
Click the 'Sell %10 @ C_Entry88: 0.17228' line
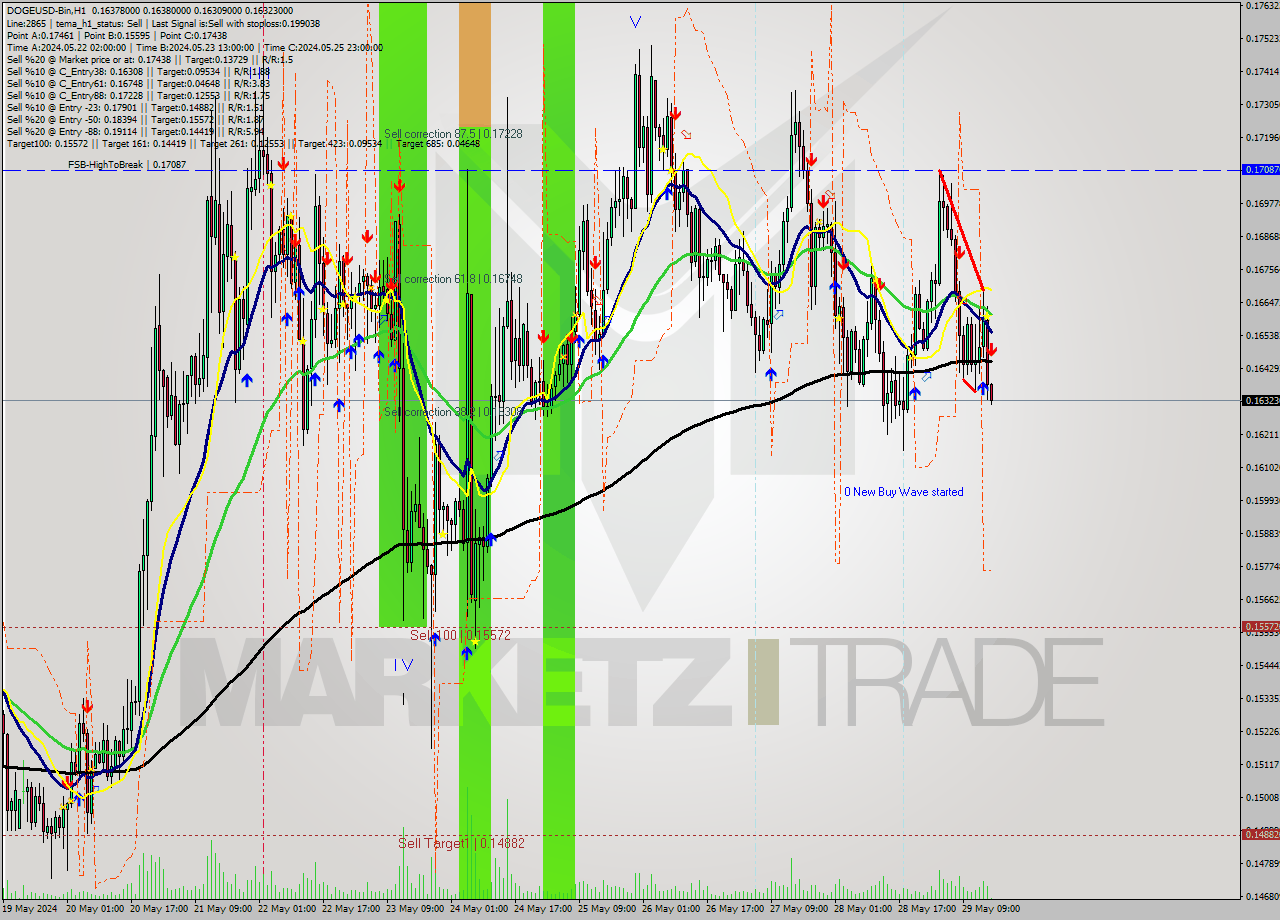click(x=138, y=96)
